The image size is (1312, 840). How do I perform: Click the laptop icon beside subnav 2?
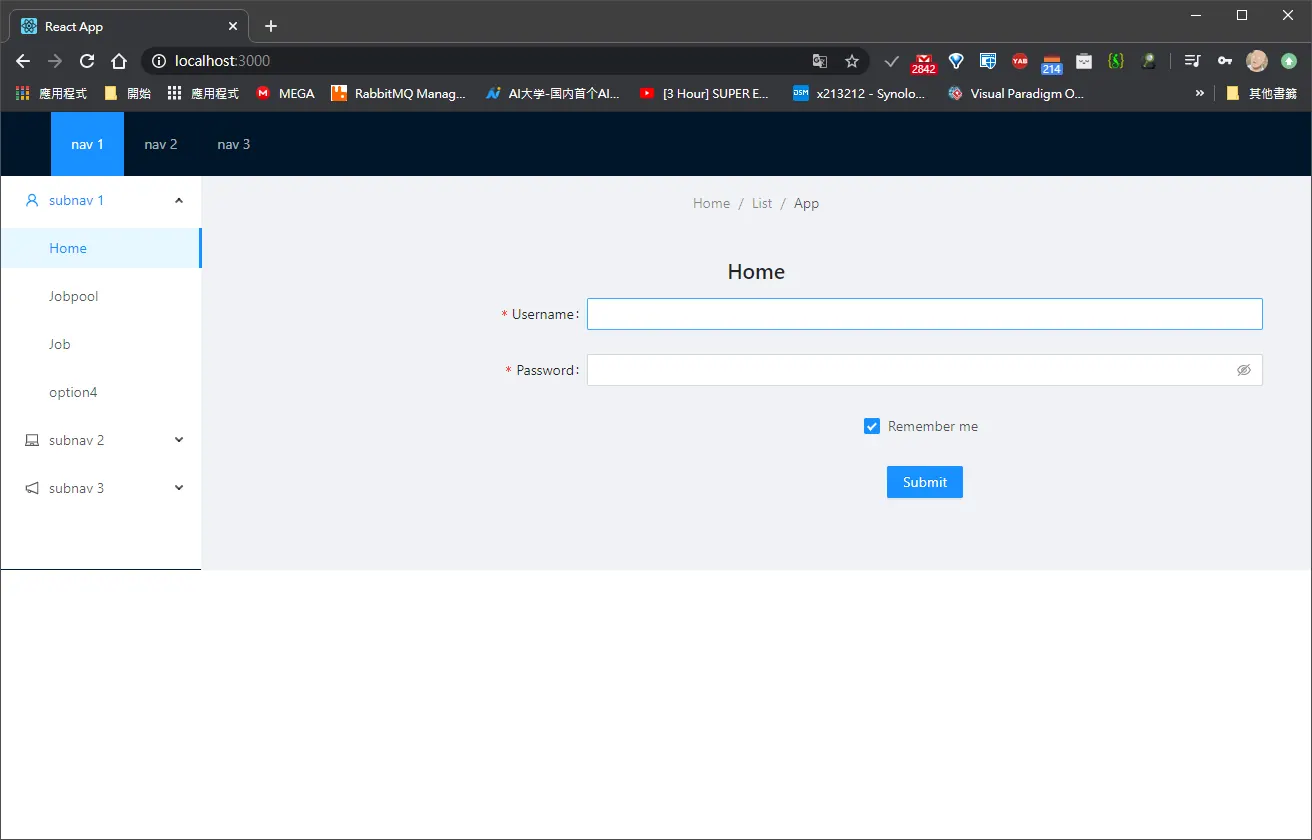32,440
